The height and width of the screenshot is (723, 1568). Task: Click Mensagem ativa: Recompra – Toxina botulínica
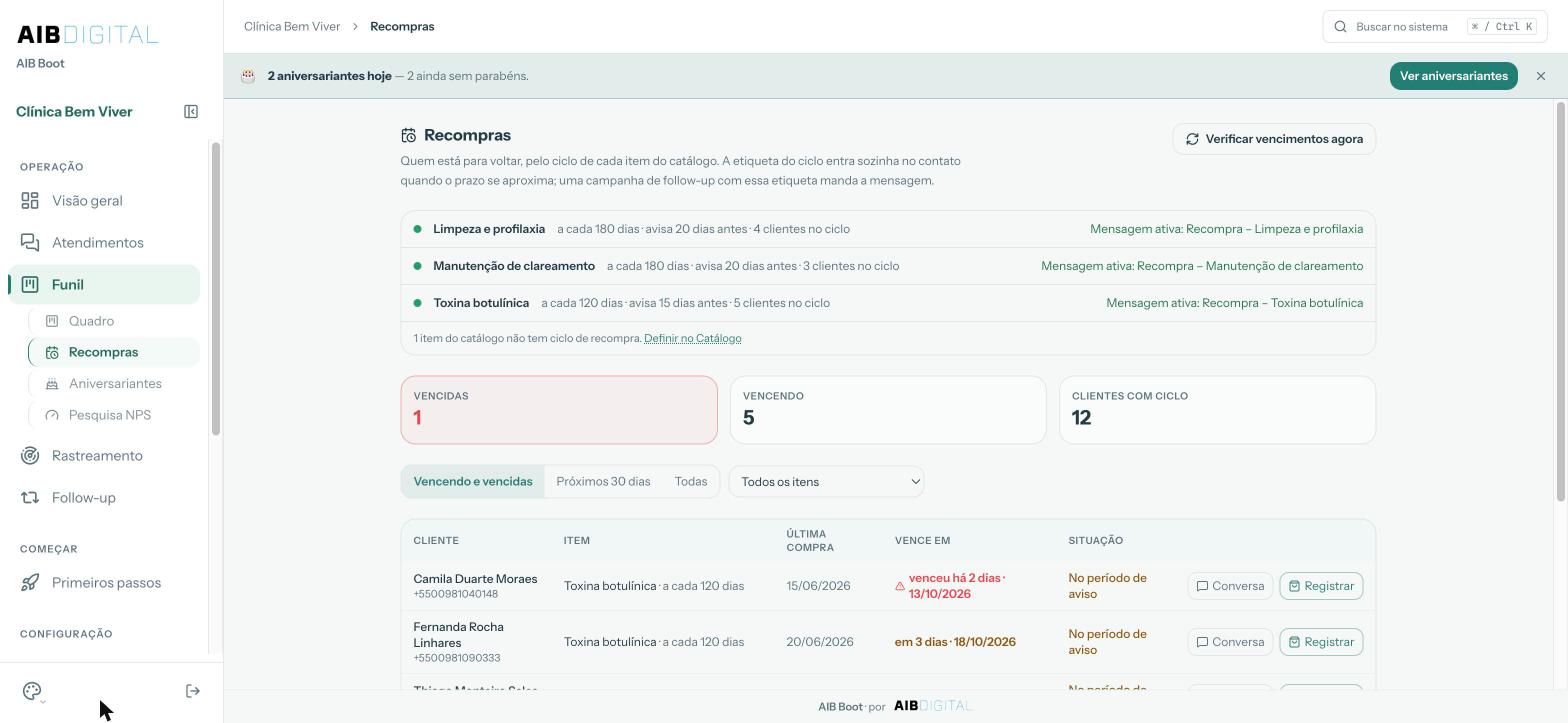(1234, 303)
